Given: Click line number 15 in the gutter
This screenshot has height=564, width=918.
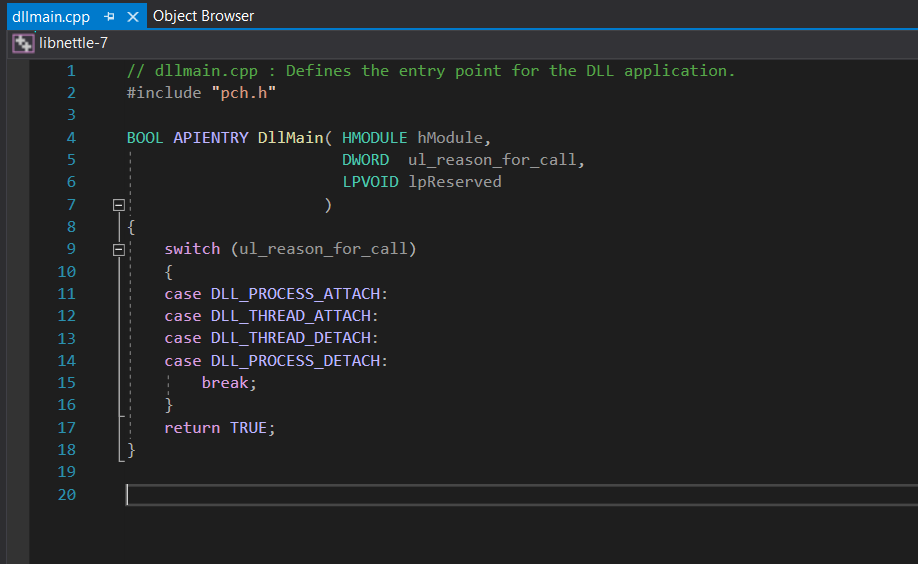Looking at the screenshot, I should 67,383.
